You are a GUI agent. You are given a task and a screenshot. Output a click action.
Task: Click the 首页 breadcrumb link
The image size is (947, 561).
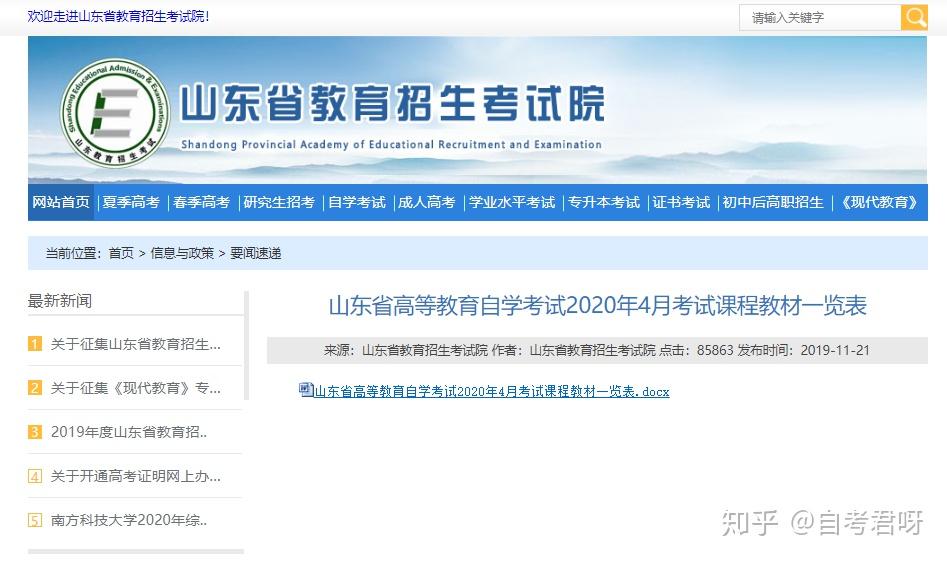(121, 253)
